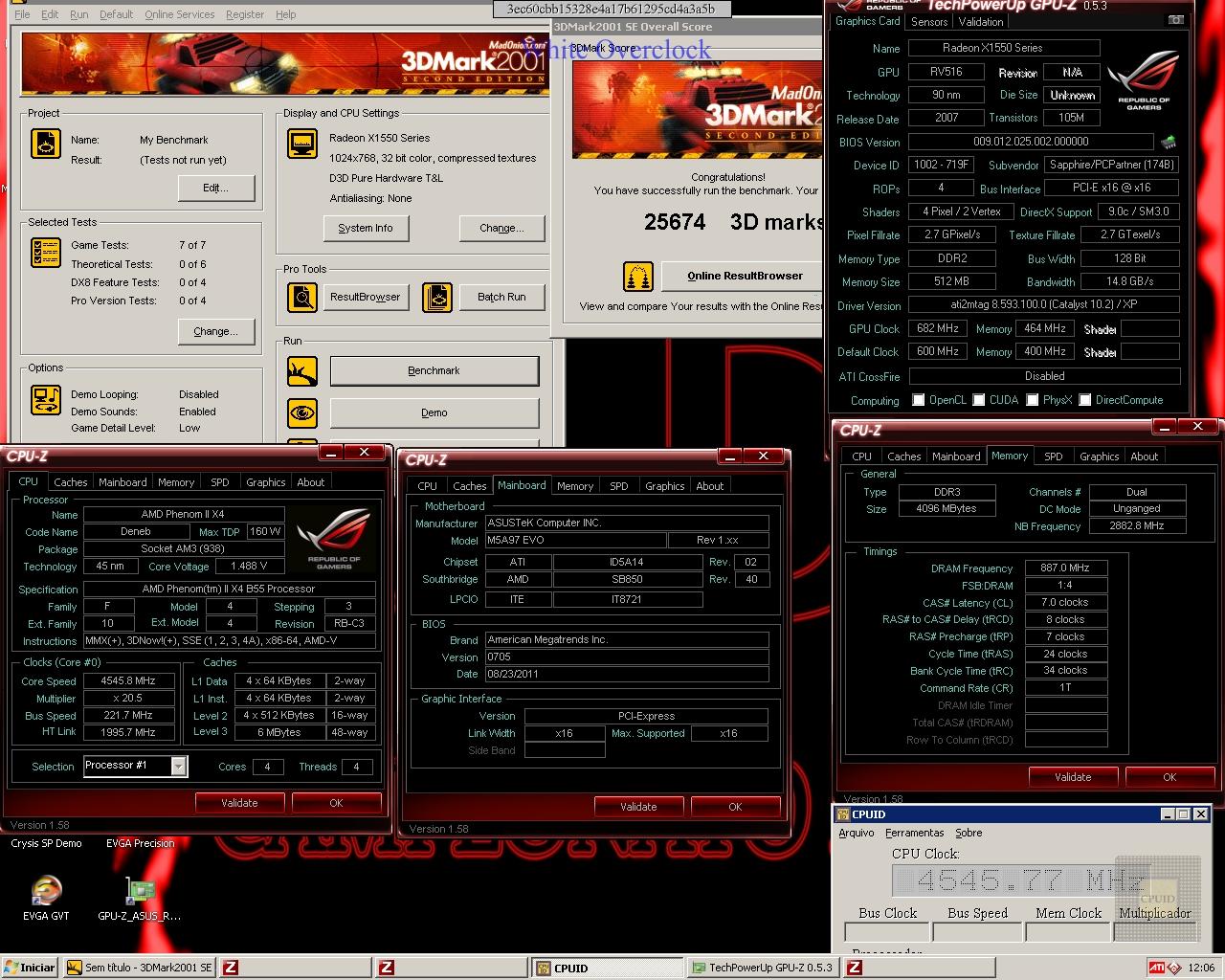The height and width of the screenshot is (980, 1225).
Task: Open the Iniciar start button
Action: pyautogui.click(x=30, y=968)
